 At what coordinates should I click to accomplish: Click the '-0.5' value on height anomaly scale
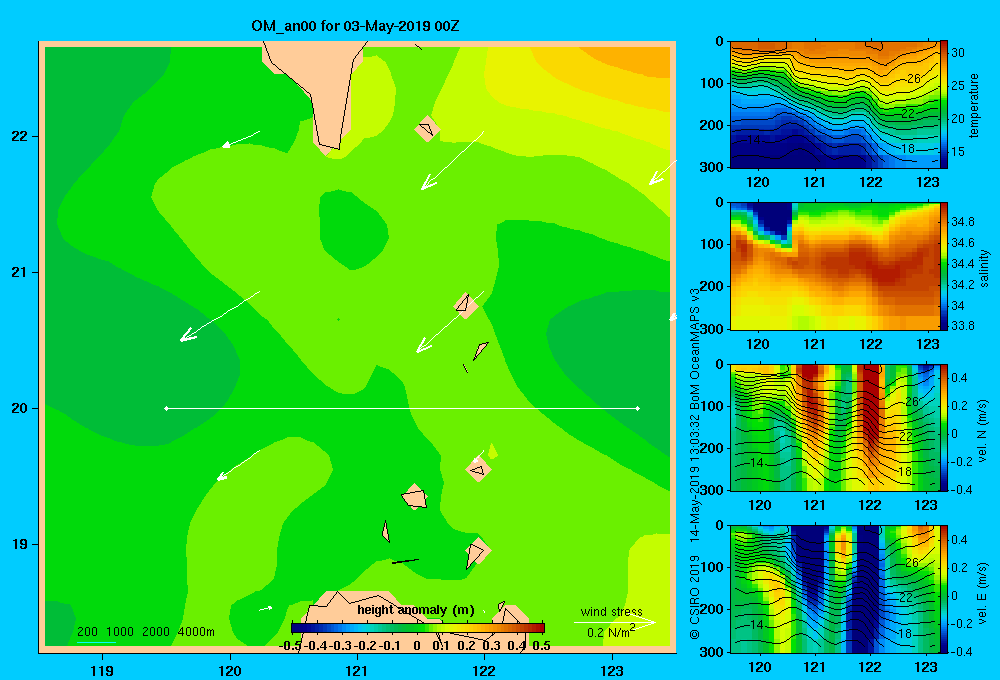tap(290, 646)
